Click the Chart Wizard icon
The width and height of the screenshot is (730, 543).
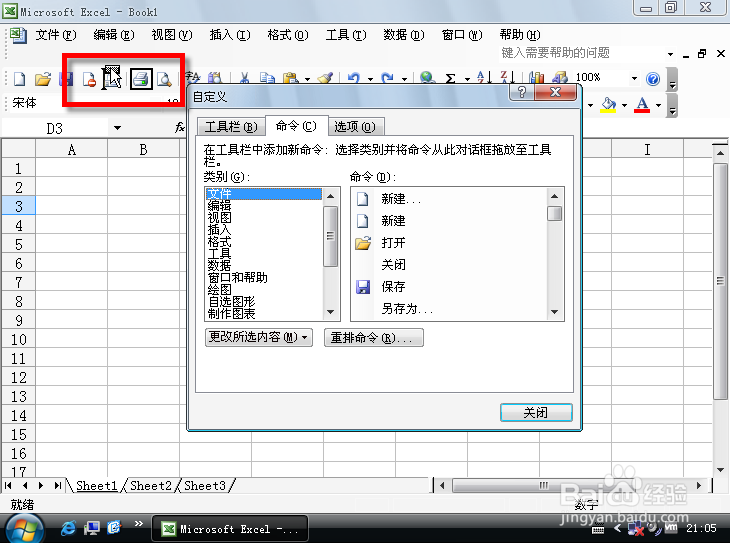tap(536, 77)
